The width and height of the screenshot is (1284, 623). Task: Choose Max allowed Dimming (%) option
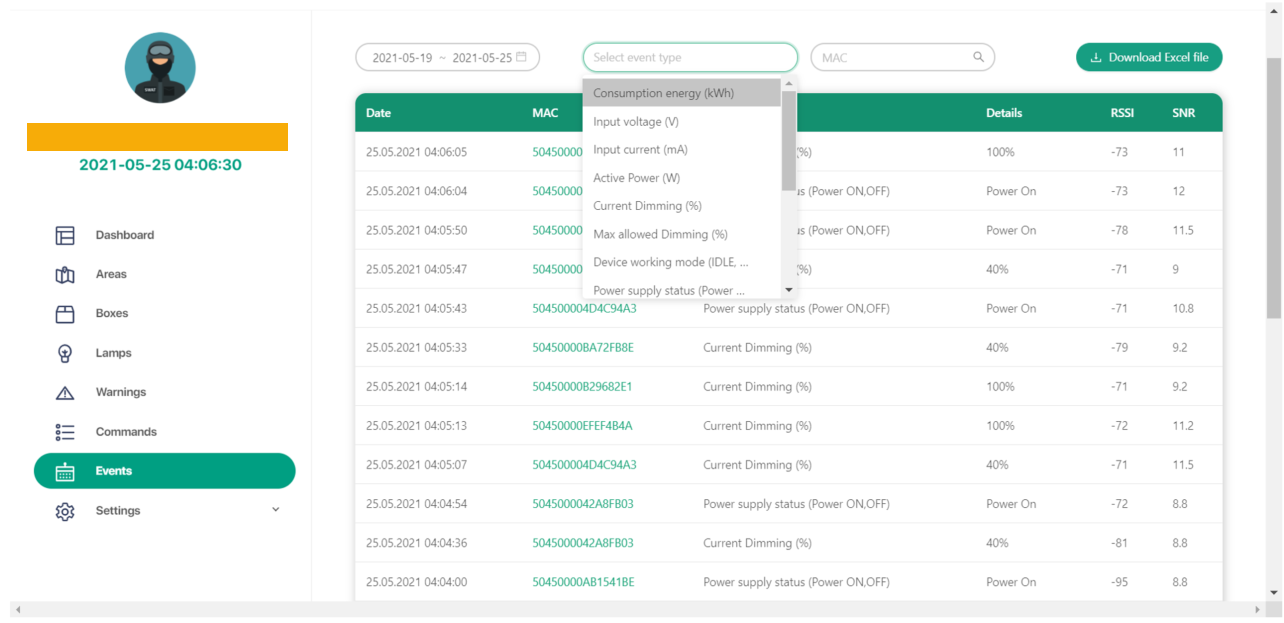point(660,234)
